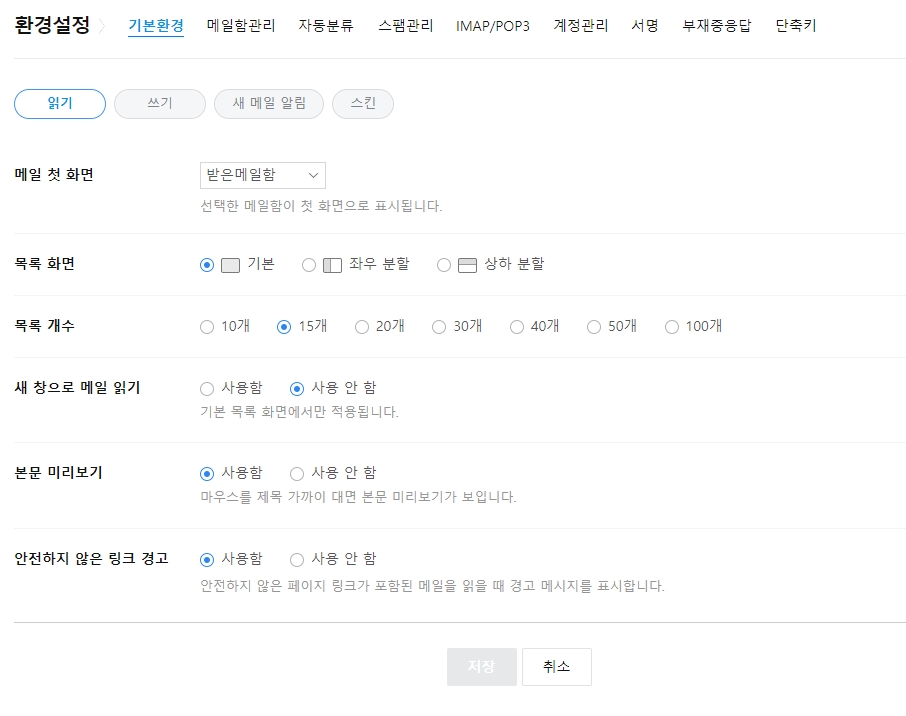Open the 기본환경 tab
Screen dimensions: 906x716
[156, 25]
